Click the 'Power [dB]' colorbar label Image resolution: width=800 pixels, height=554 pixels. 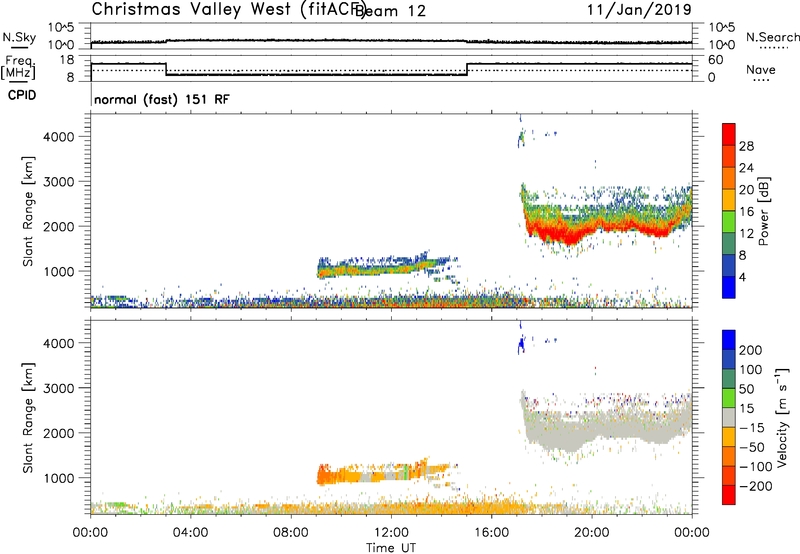click(x=763, y=211)
